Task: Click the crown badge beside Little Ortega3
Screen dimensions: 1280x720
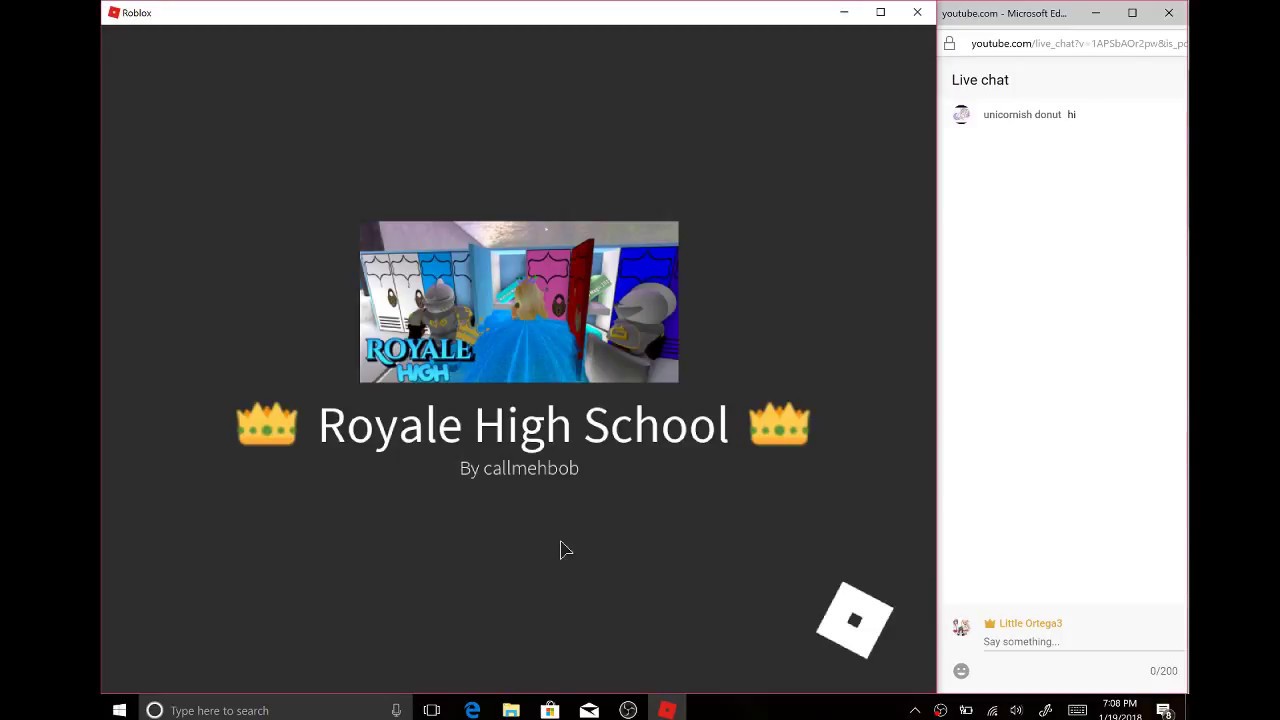Action: pos(990,624)
